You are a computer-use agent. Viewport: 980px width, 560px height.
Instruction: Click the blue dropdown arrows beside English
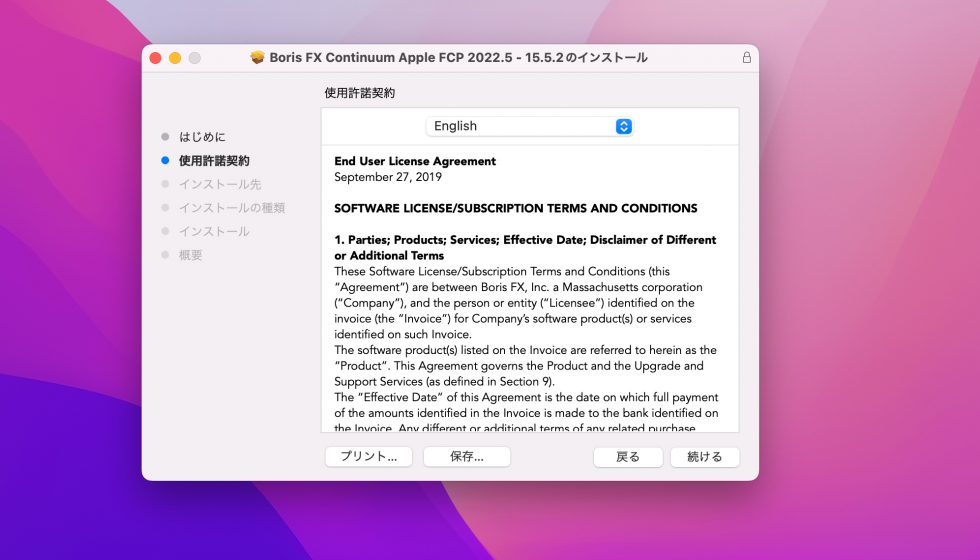(x=624, y=126)
